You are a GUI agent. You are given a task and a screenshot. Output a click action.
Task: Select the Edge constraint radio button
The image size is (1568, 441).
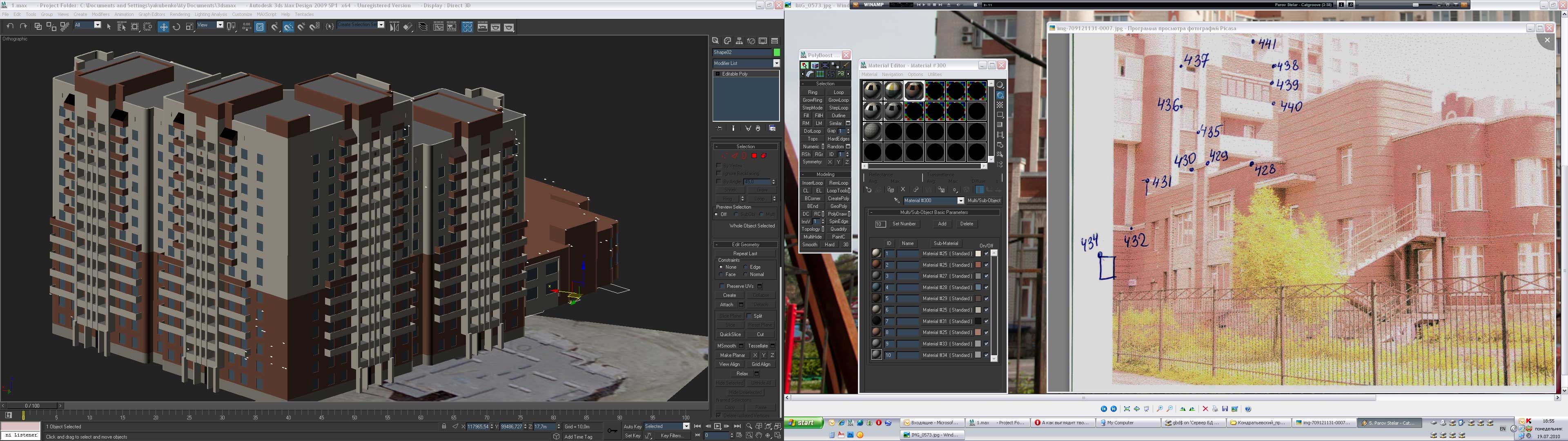(x=746, y=267)
